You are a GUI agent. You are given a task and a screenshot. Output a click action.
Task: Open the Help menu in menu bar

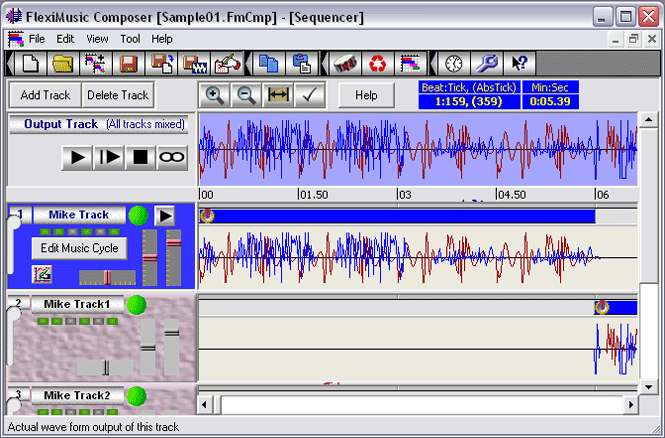click(x=162, y=39)
